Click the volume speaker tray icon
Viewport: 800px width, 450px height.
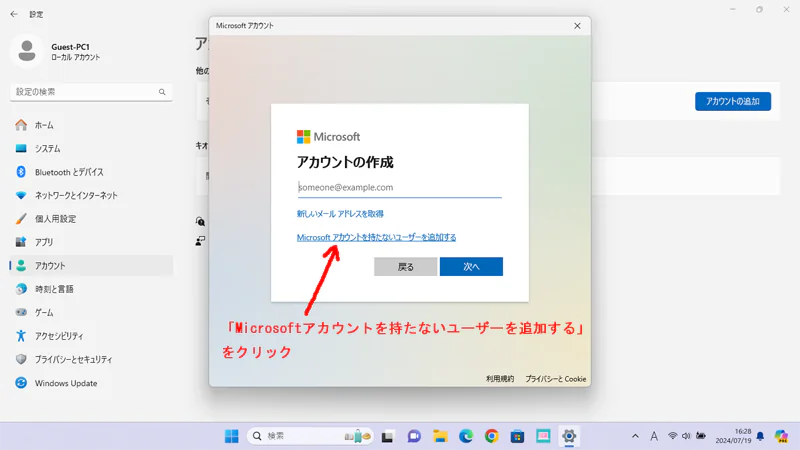(x=686, y=436)
